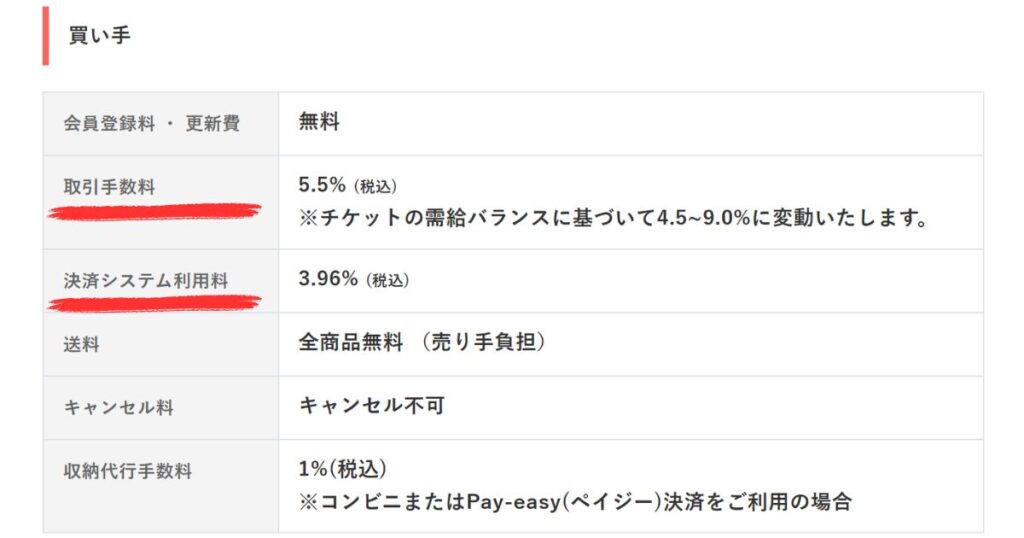
Task: Click the 買い手 section heading
Action: [99, 35]
